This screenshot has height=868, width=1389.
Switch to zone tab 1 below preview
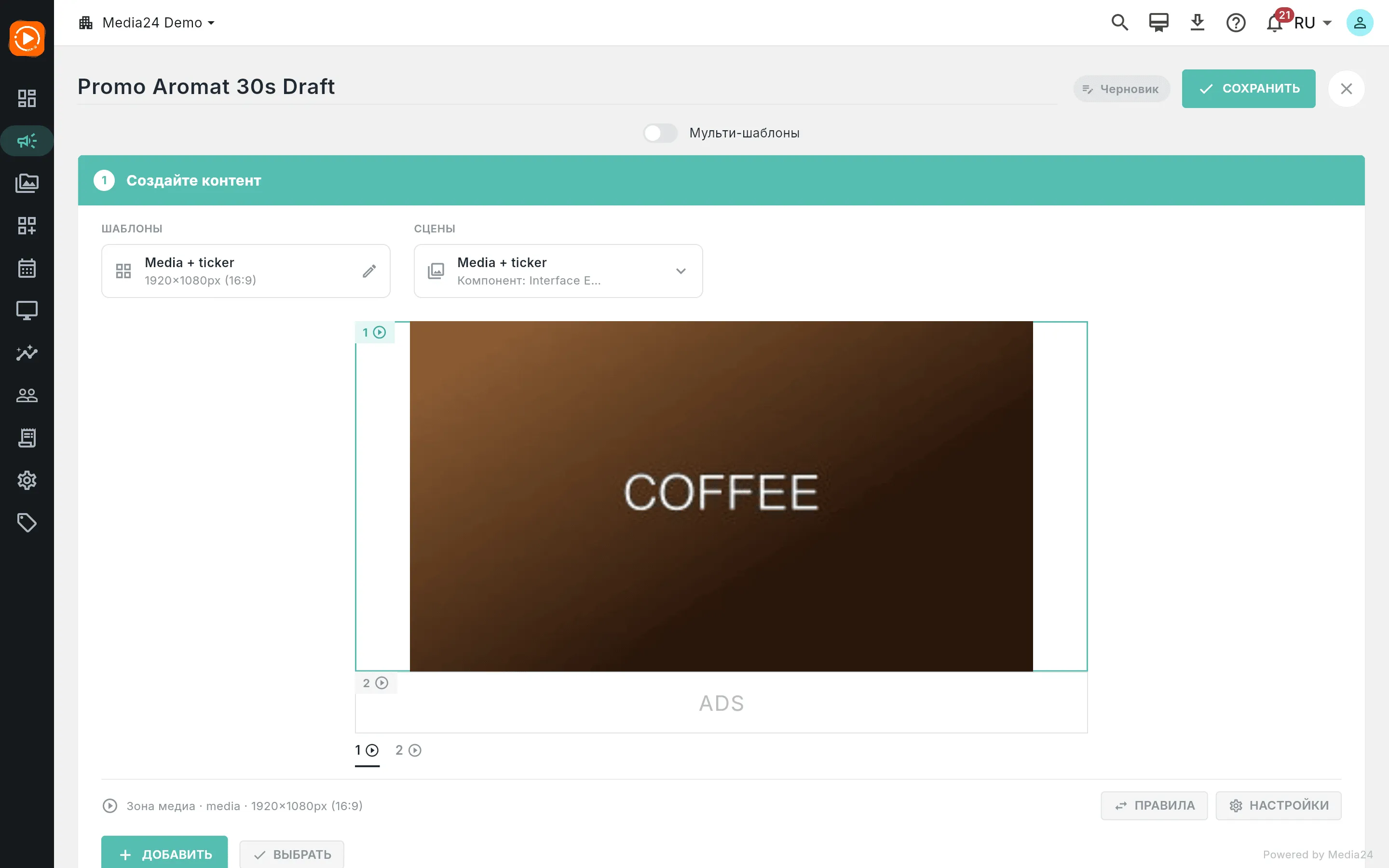click(x=367, y=750)
